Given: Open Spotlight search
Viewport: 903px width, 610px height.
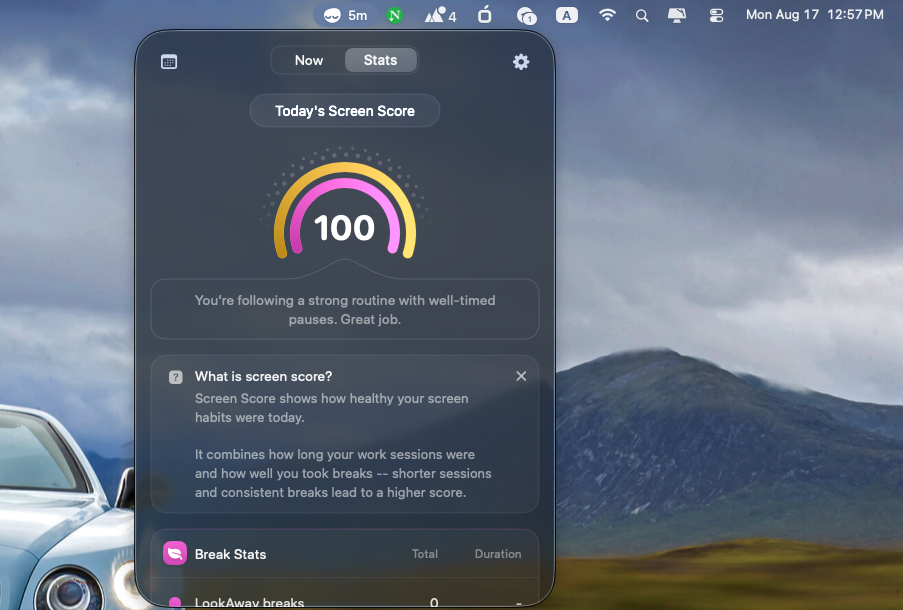Looking at the screenshot, I should [x=642, y=16].
